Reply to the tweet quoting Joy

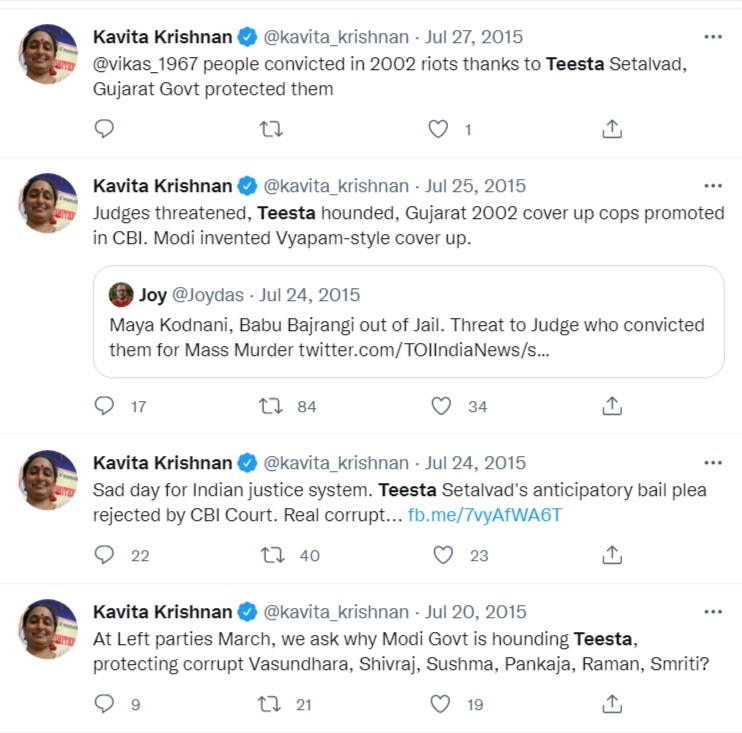[x=104, y=406]
